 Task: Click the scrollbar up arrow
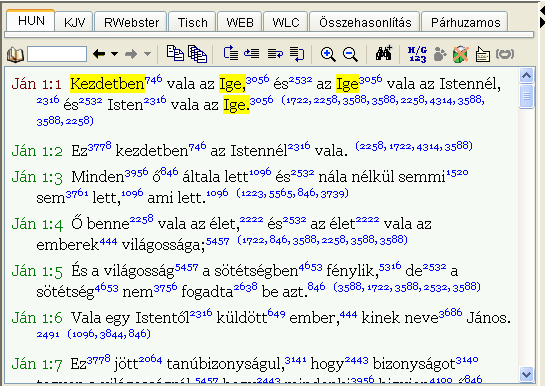point(526,75)
